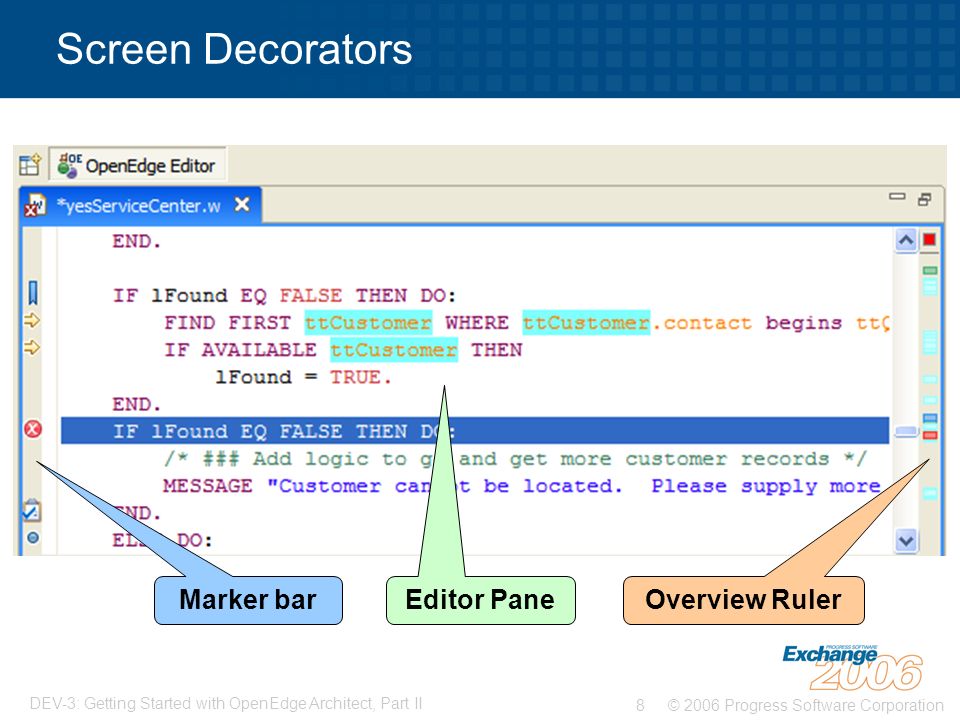The height and width of the screenshot is (720, 960).
Task: Click the task checkmark marker icon
Action: point(32,510)
